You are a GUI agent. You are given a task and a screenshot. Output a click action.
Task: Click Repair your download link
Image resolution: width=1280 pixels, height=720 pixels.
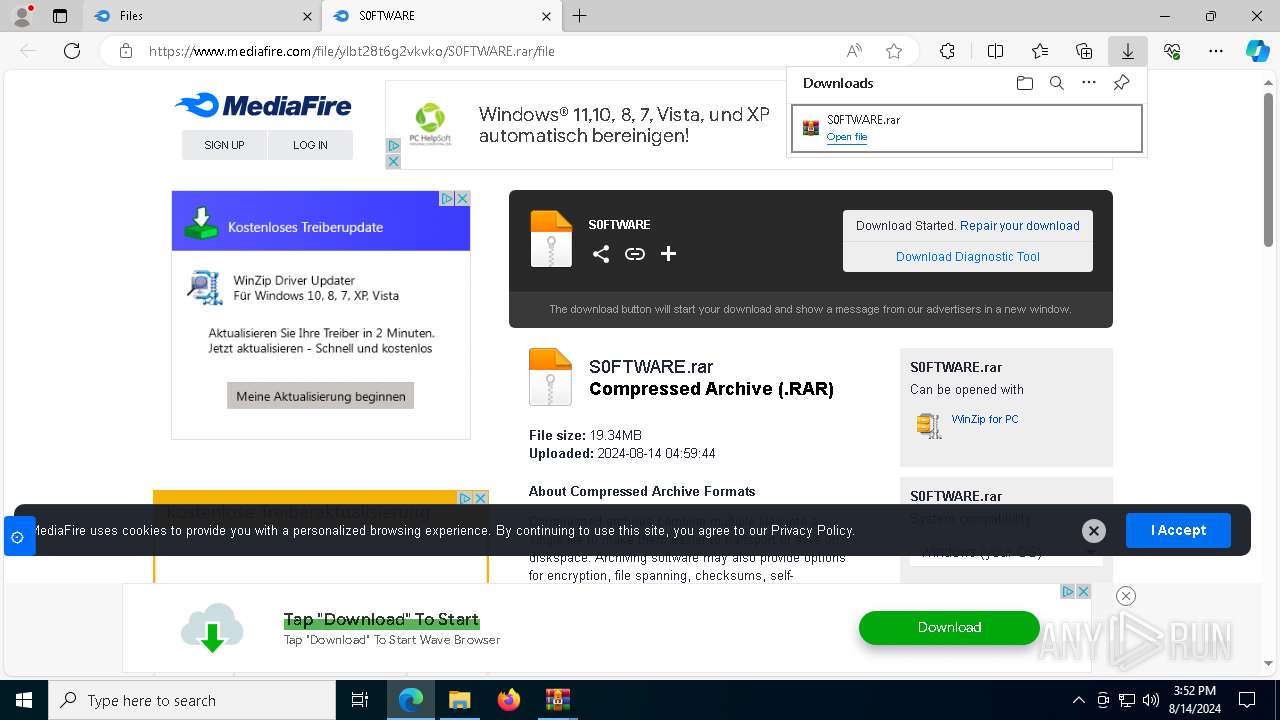tap(1020, 226)
